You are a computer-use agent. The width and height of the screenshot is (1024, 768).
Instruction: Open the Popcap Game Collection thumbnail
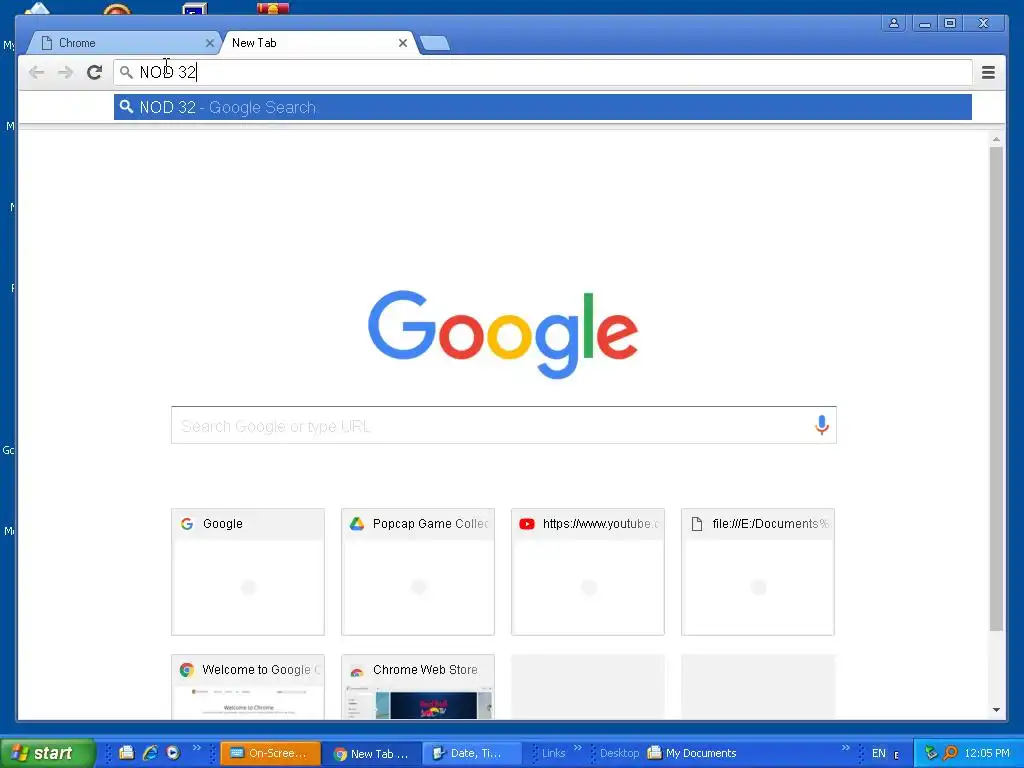pyautogui.click(x=418, y=571)
